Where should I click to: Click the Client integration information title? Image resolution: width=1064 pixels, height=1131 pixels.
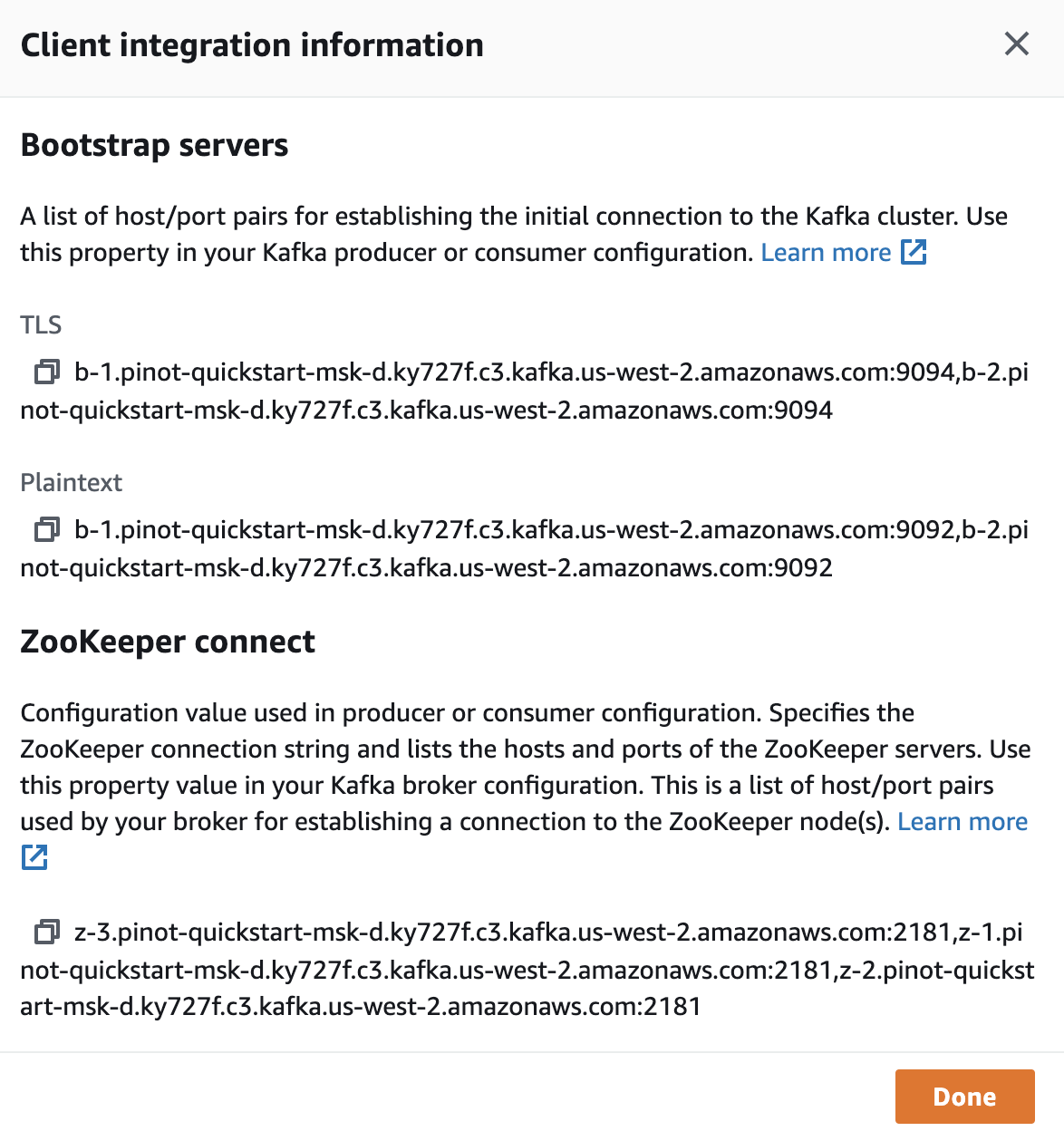coord(252,45)
